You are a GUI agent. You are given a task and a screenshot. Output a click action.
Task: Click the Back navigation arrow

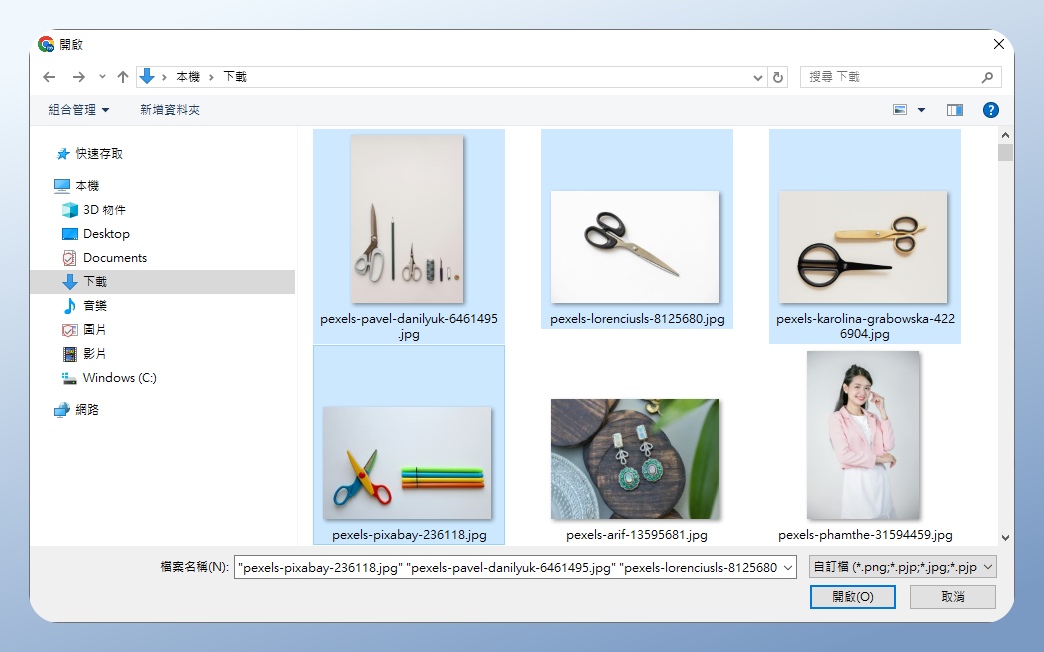point(49,77)
